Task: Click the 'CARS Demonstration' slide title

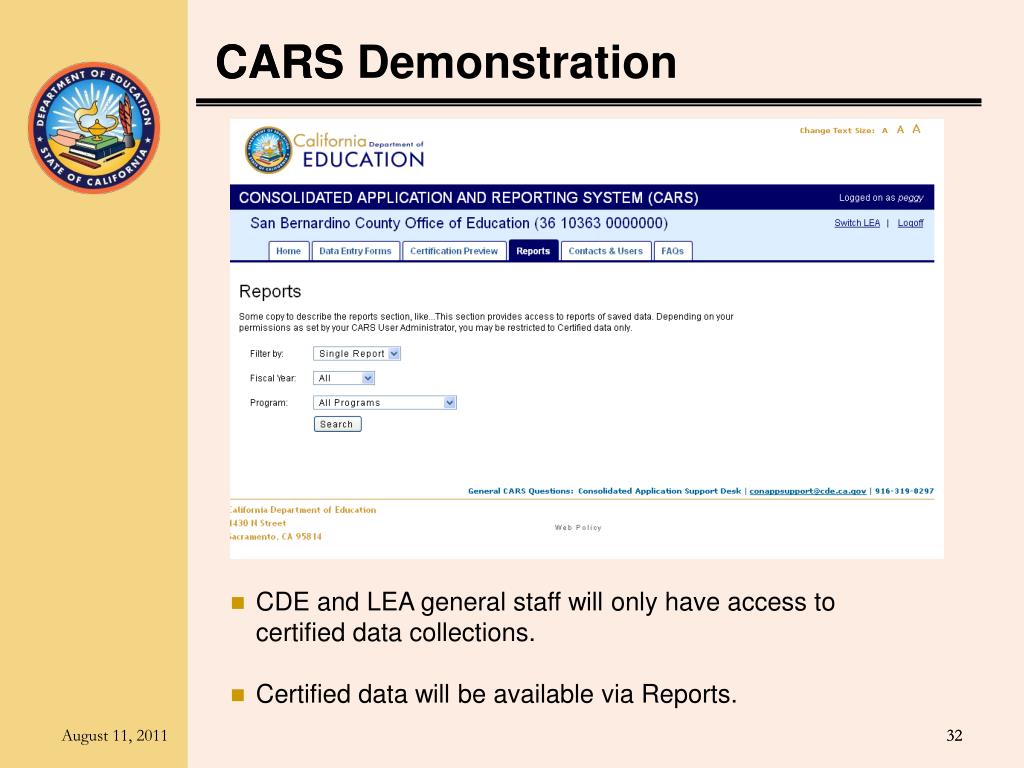Action: (x=446, y=63)
